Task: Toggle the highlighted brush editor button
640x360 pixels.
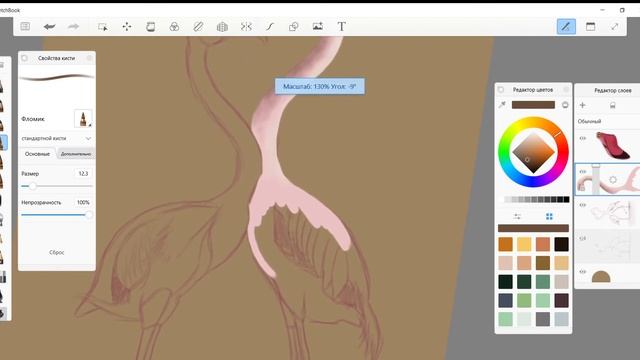Action: (x=566, y=27)
